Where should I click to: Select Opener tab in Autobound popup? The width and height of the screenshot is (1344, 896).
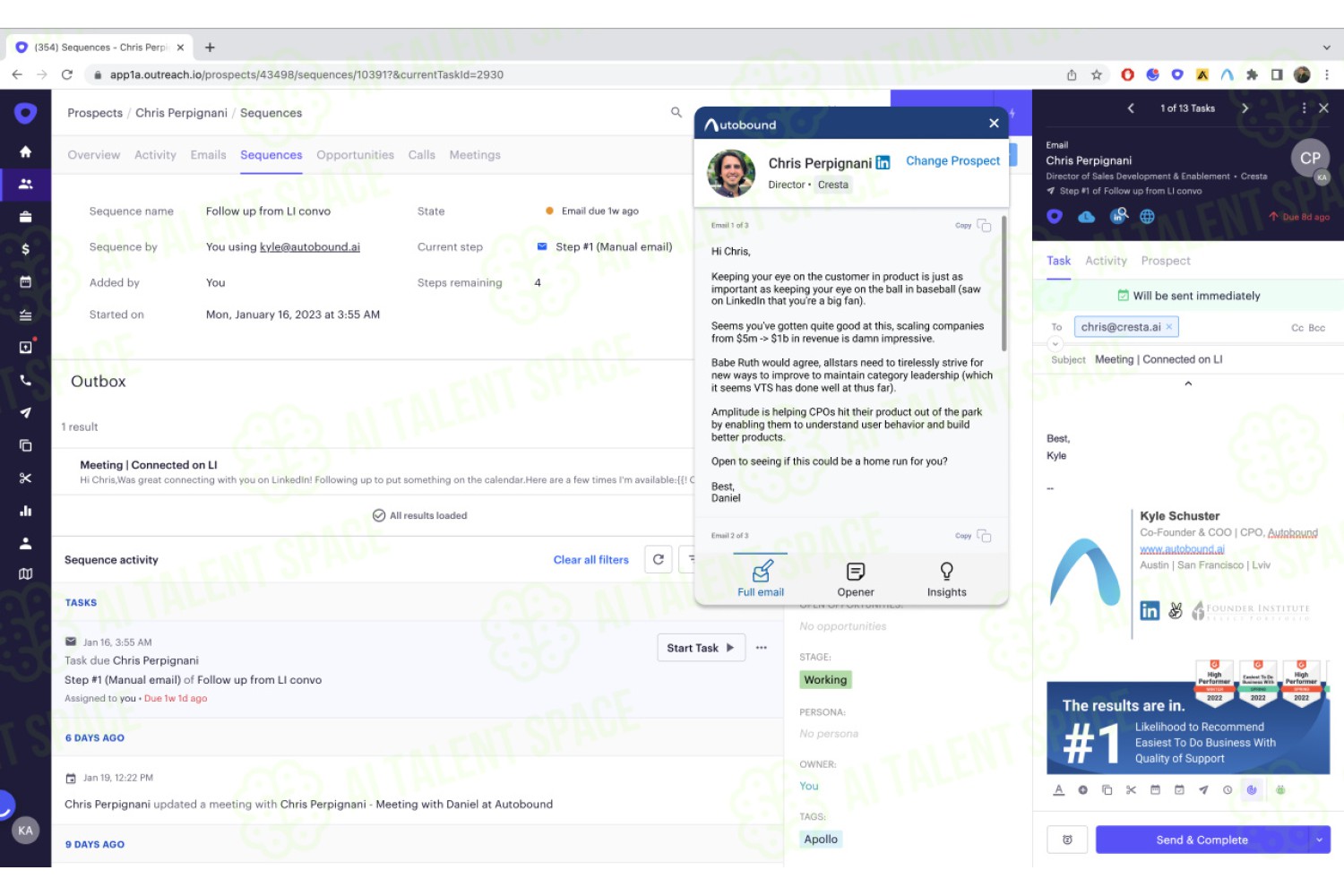856,580
